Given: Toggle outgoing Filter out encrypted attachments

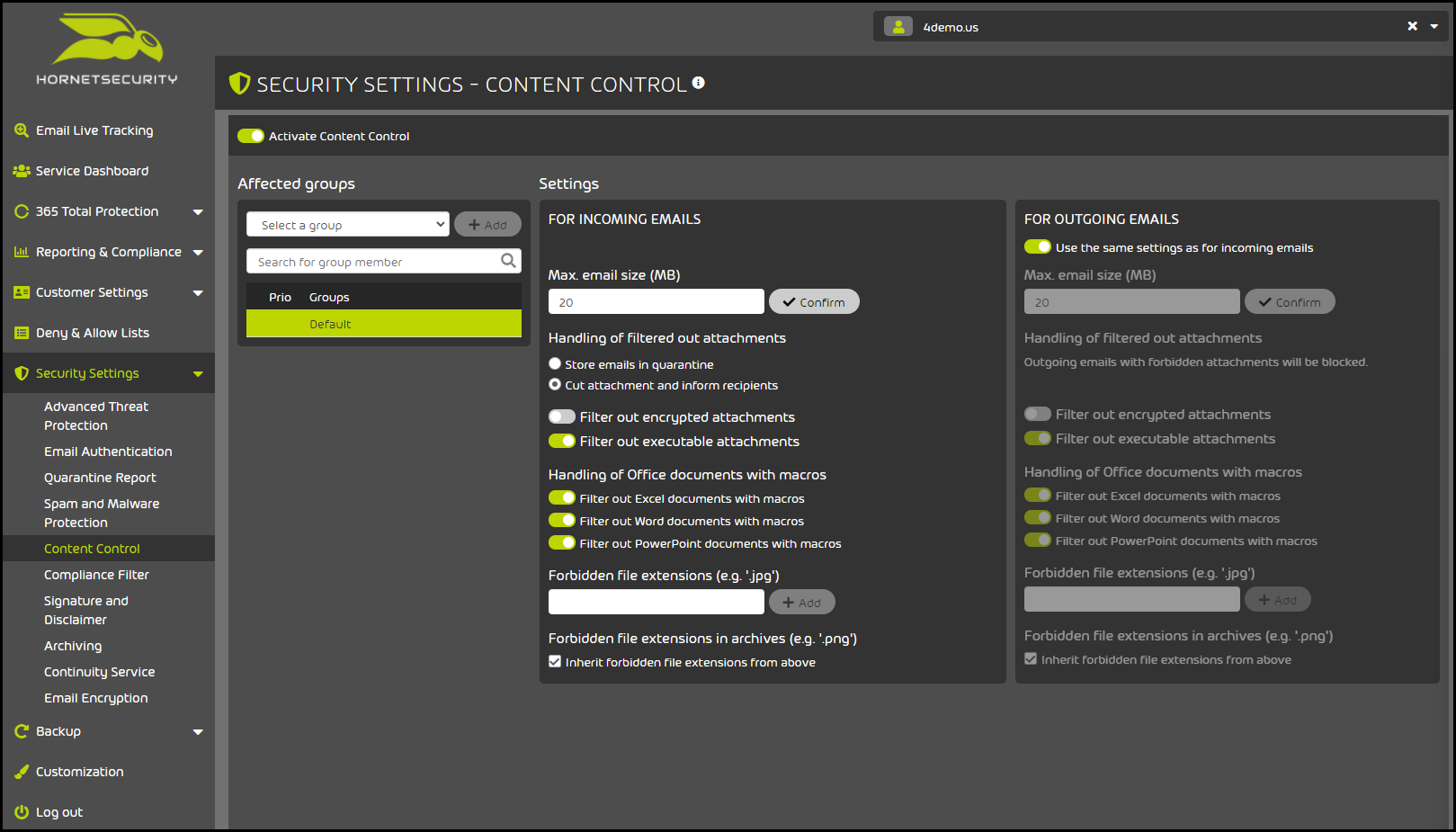Looking at the screenshot, I should point(1038,414).
